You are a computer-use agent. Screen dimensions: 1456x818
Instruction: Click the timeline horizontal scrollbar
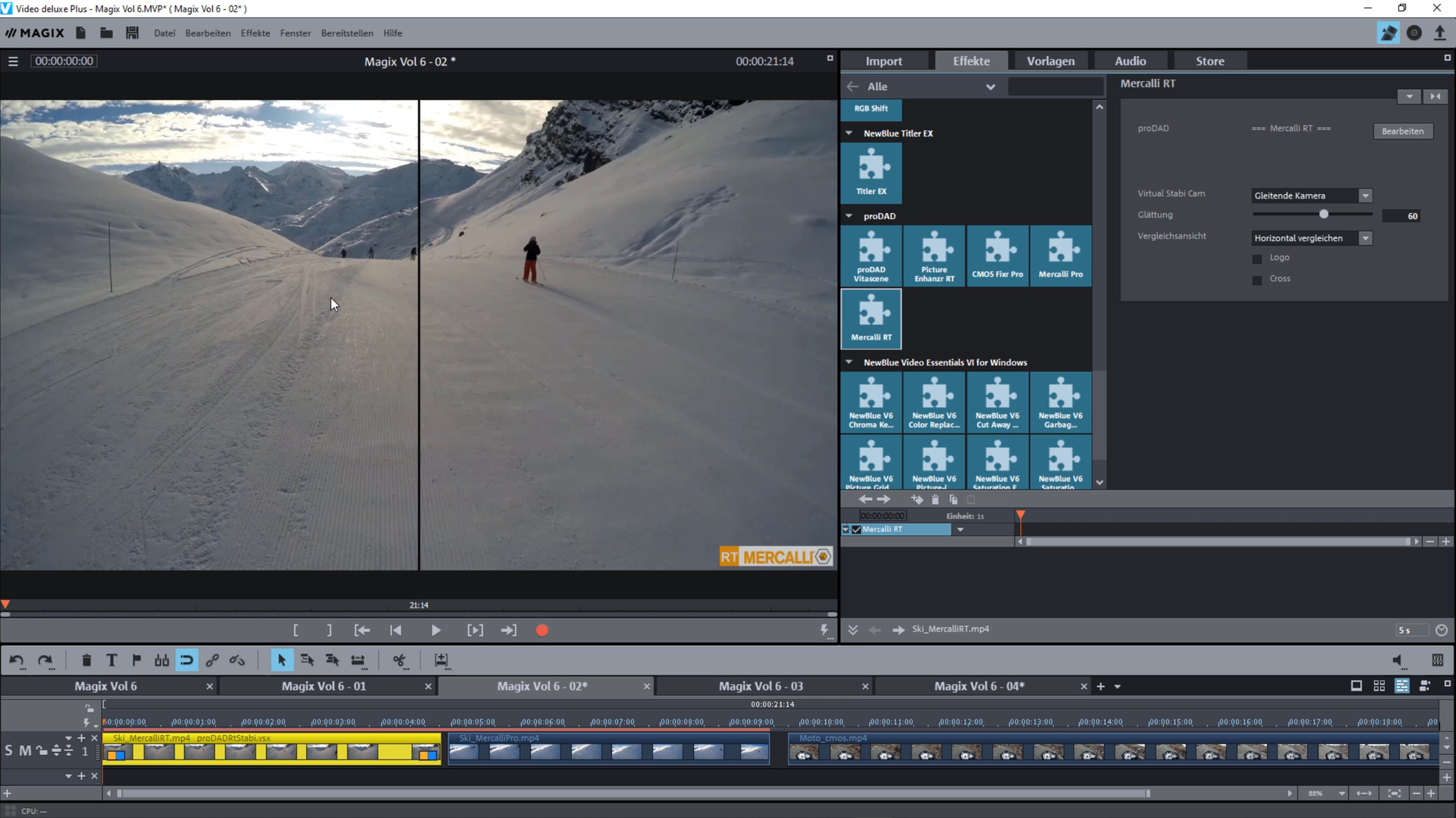point(633,794)
